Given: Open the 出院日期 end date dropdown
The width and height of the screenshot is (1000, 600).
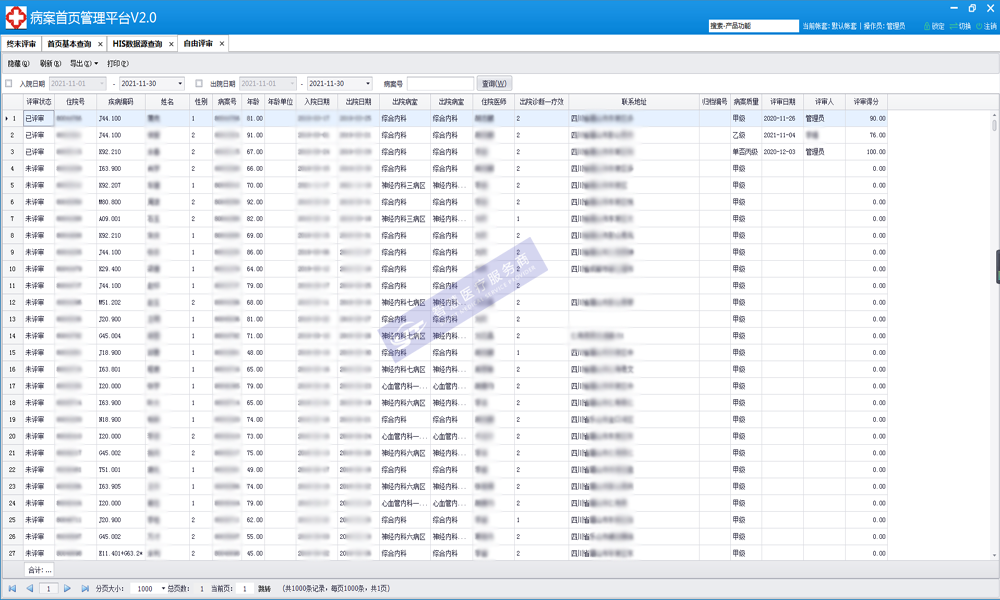Looking at the screenshot, I should click(368, 84).
